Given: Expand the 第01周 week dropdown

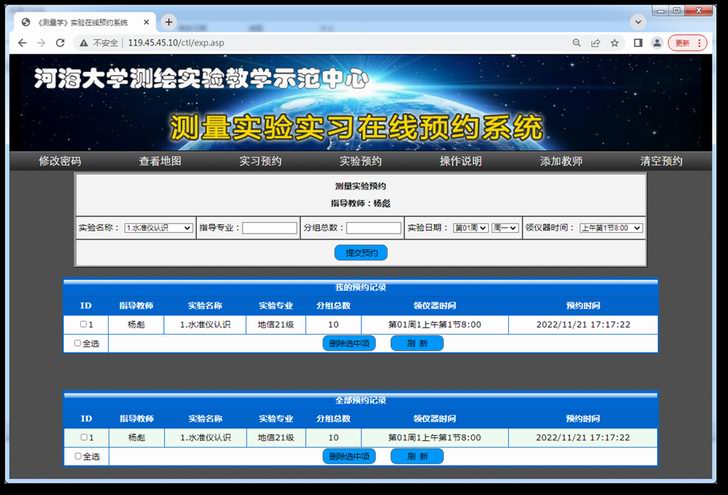Looking at the screenshot, I should 470,228.
